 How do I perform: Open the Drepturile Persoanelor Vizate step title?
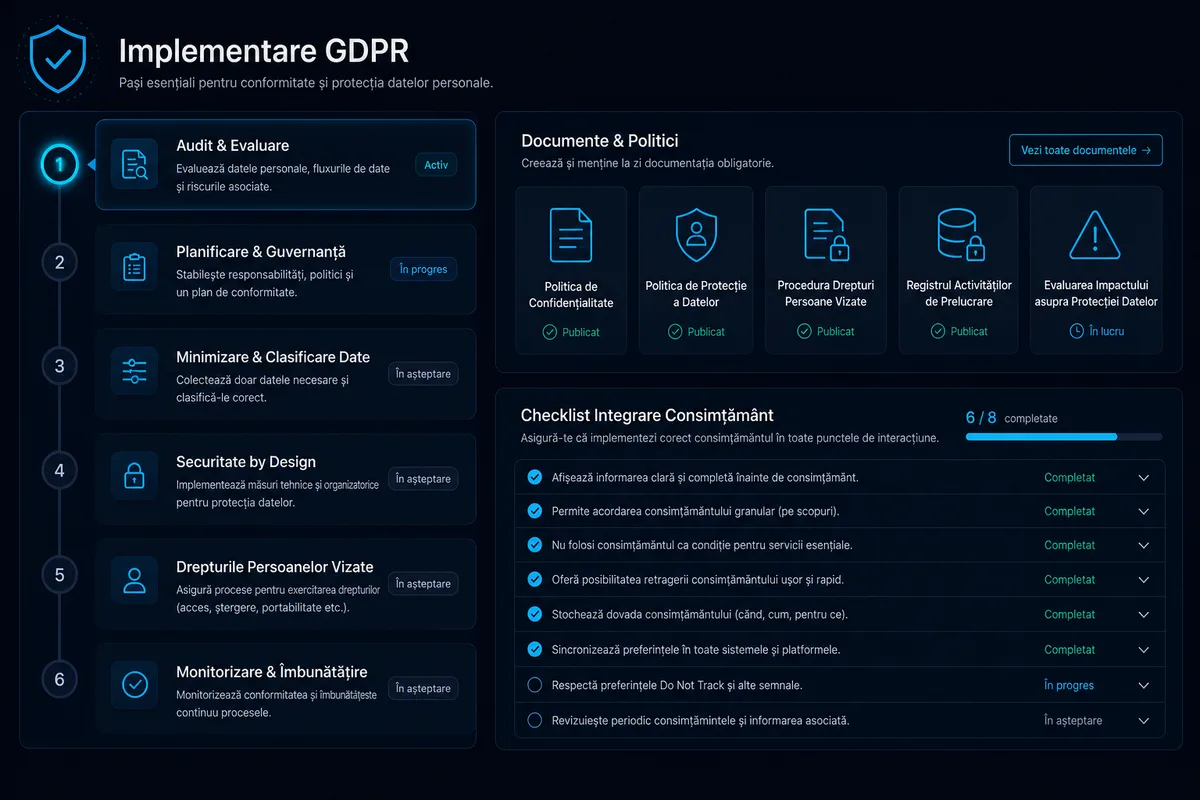[274, 567]
